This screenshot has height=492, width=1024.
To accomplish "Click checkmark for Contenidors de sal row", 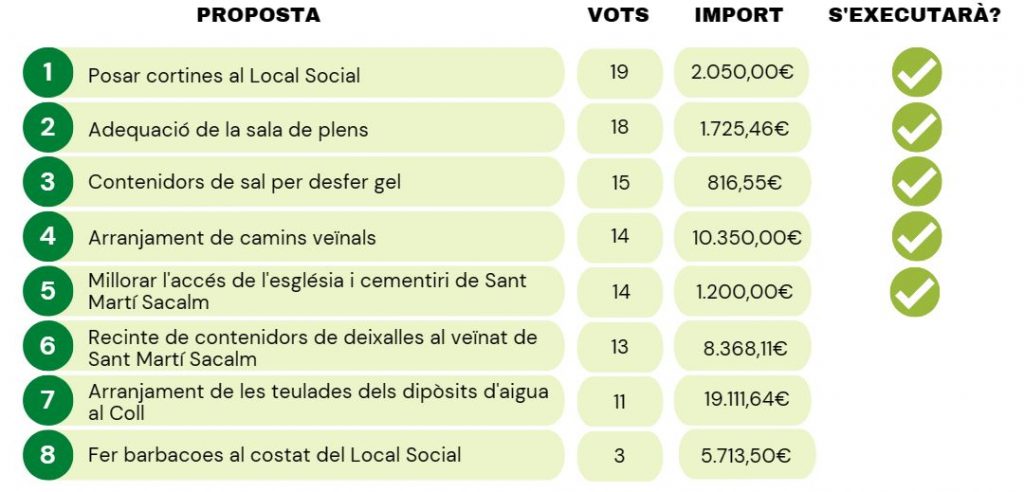I will (x=916, y=182).
